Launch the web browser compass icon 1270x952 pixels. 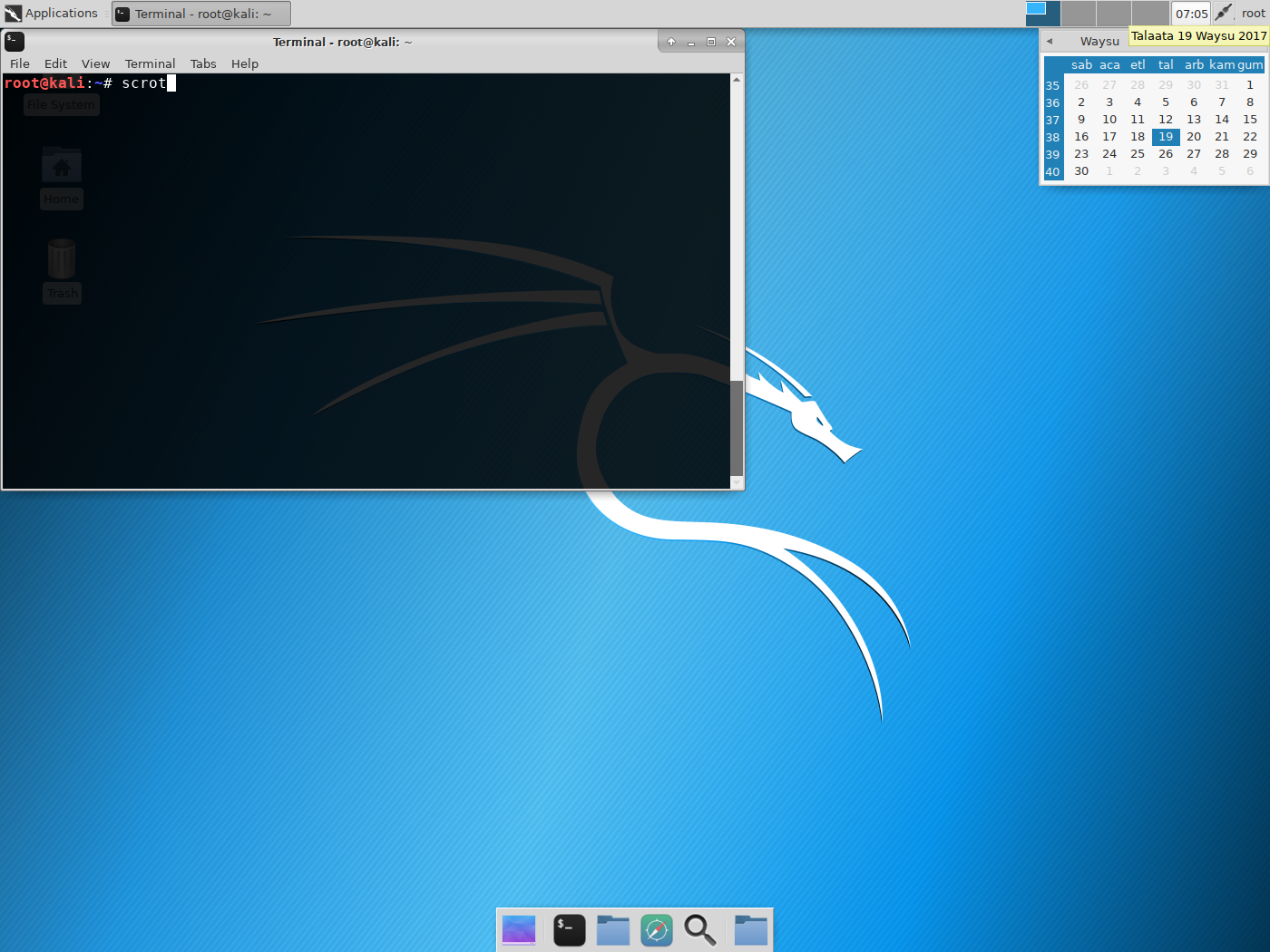pos(657,930)
